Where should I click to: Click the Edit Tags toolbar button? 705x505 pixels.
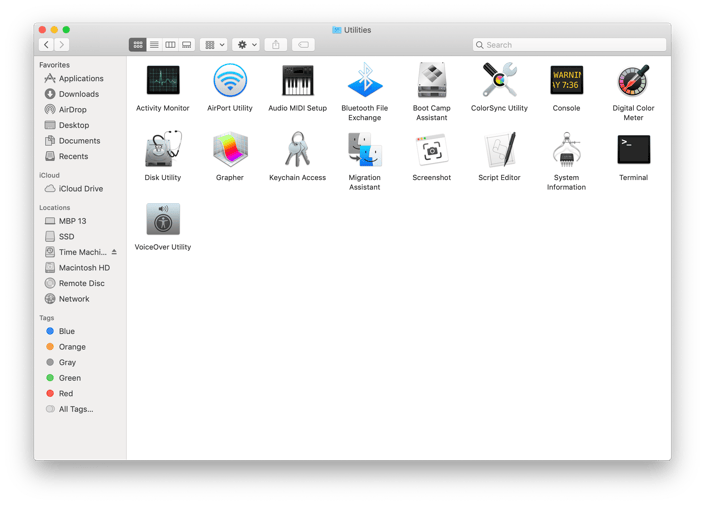point(303,45)
